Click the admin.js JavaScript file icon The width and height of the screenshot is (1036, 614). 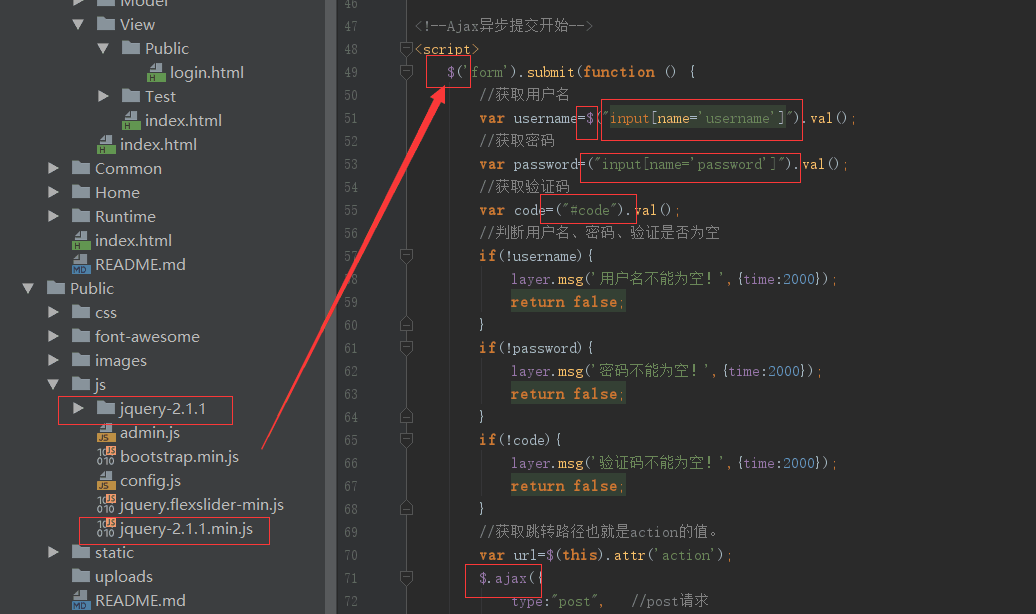tap(106, 433)
